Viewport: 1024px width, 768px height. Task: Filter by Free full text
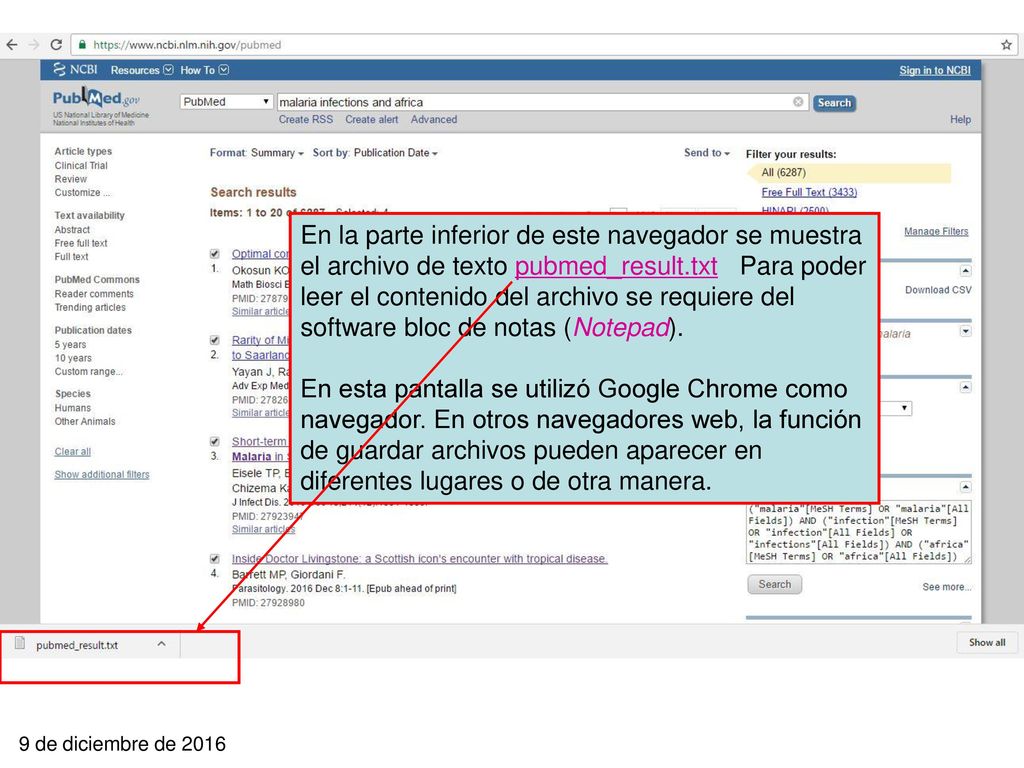click(x=81, y=243)
